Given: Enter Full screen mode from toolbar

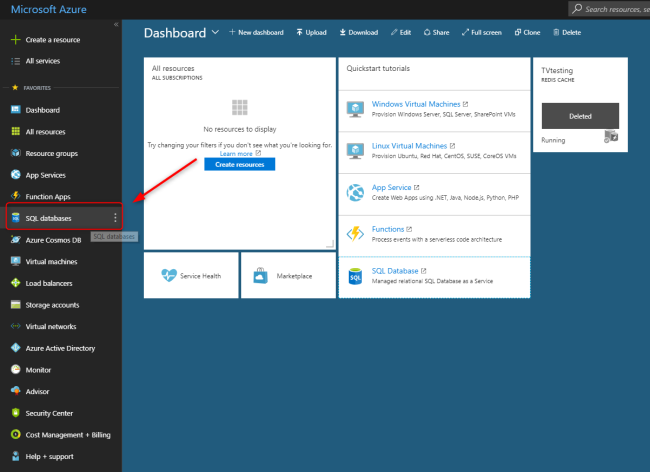Looking at the screenshot, I should coord(482,32).
